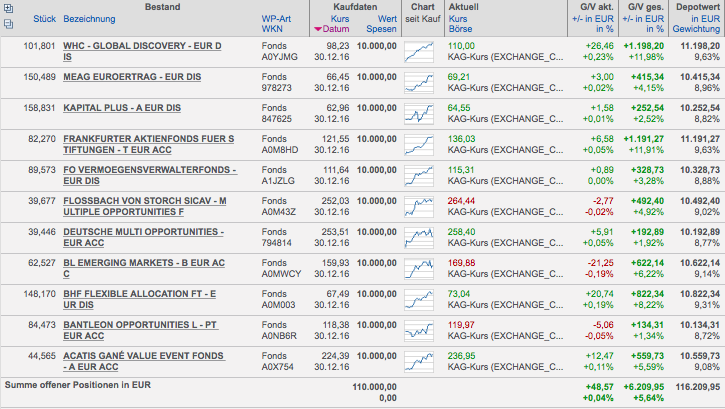Select Stück value 101,801
725x409 pixels.
(39, 46)
